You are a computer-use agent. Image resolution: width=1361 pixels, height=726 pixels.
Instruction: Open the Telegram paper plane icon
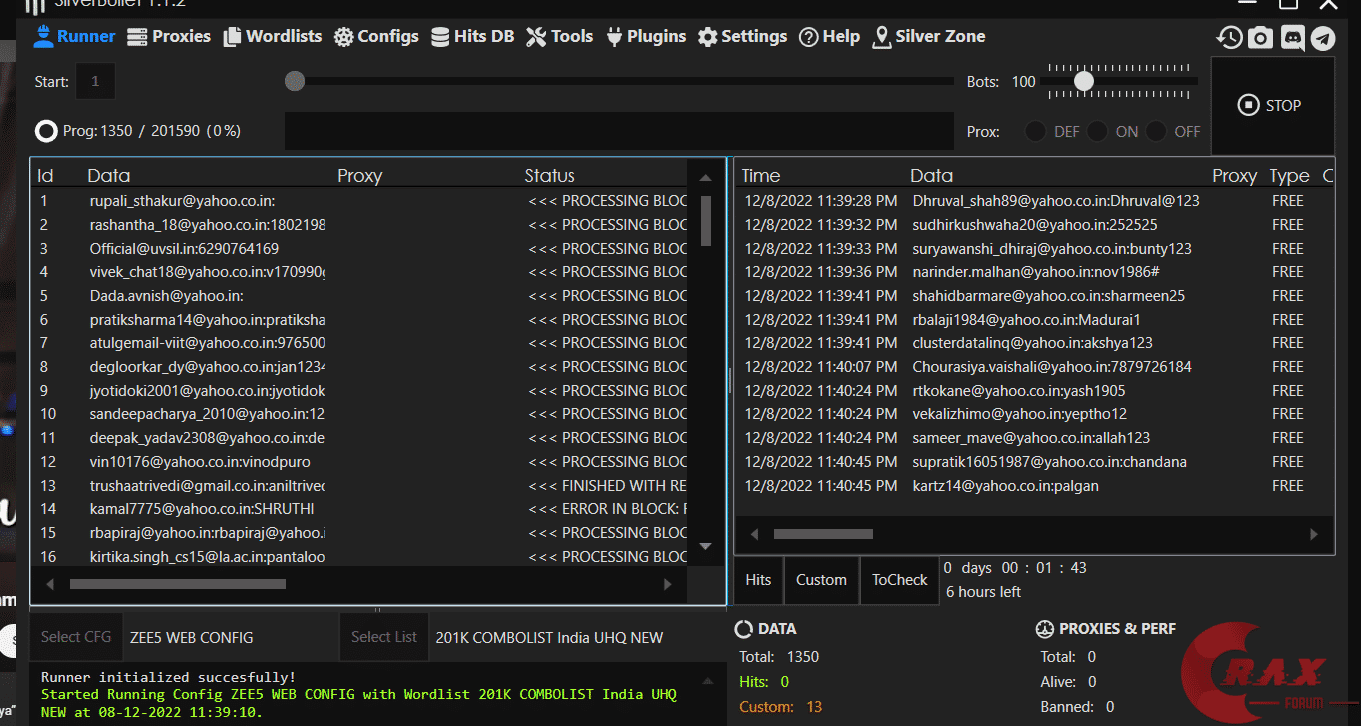click(1323, 38)
